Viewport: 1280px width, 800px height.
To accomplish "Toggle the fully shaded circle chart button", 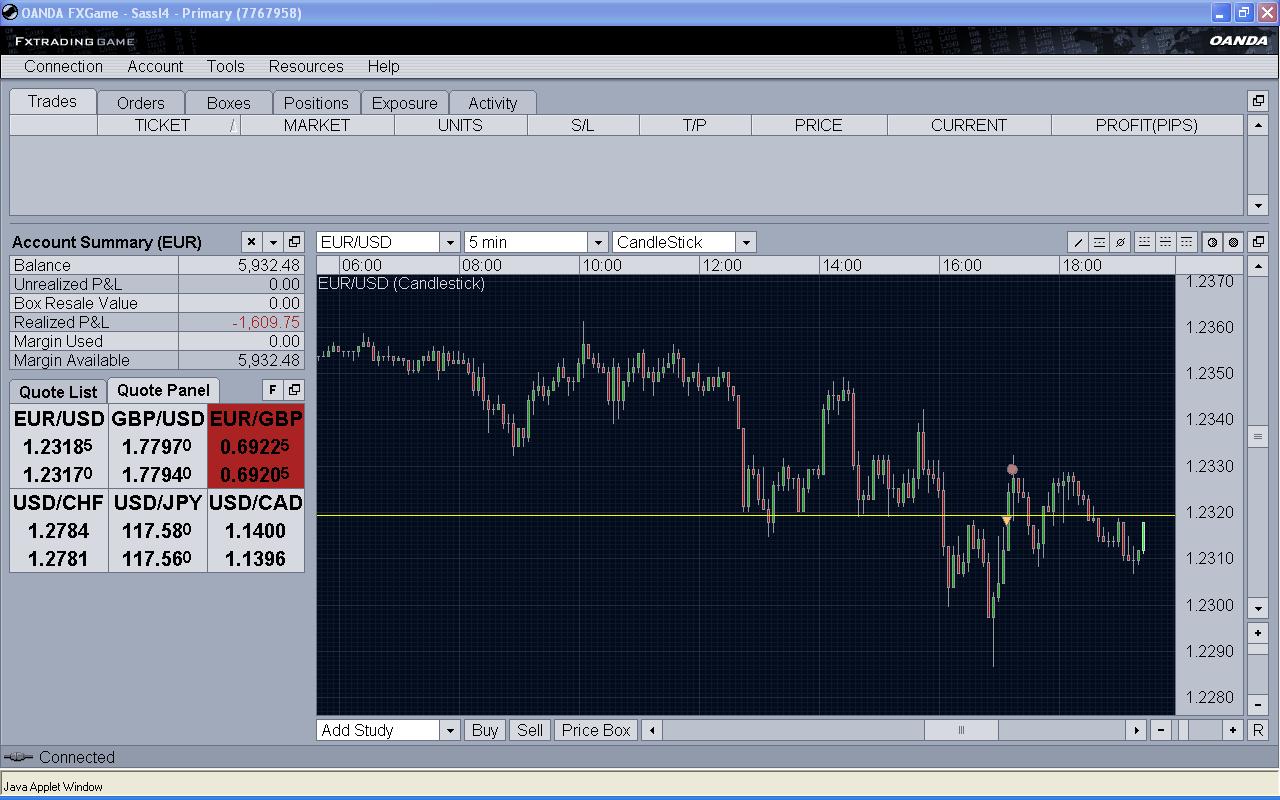I will pyautogui.click(x=1233, y=242).
